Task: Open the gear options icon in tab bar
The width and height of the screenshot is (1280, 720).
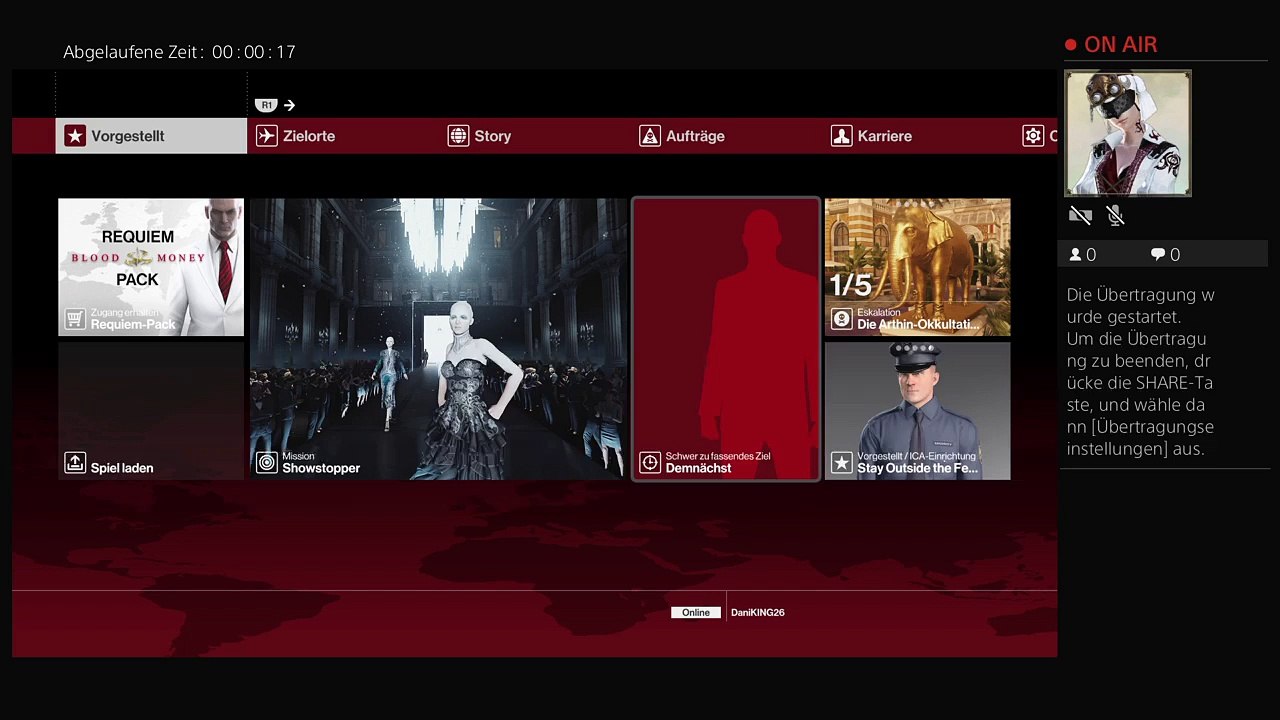Action: [x=1033, y=136]
